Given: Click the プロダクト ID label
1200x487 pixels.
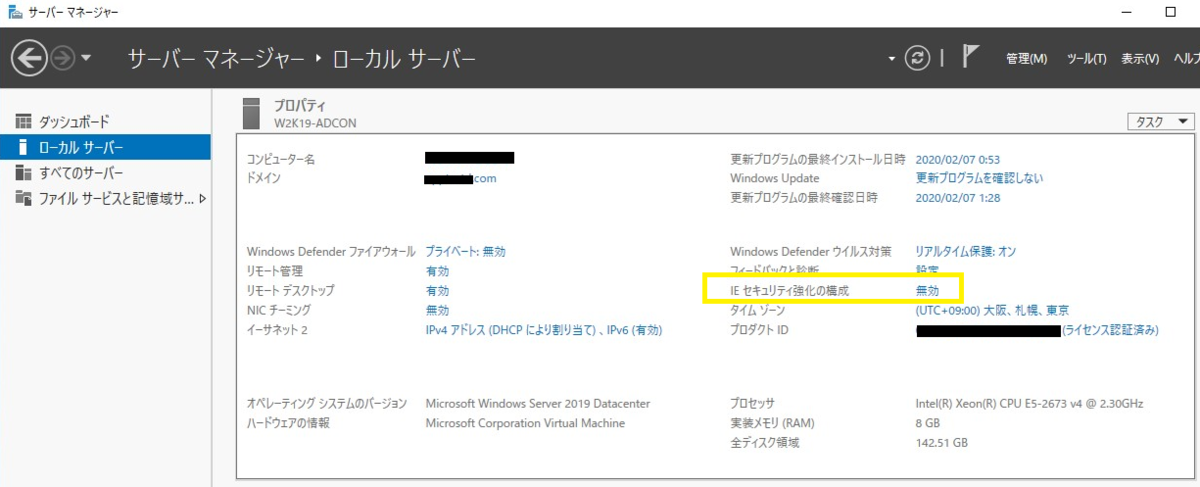Looking at the screenshot, I should point(760,330).
